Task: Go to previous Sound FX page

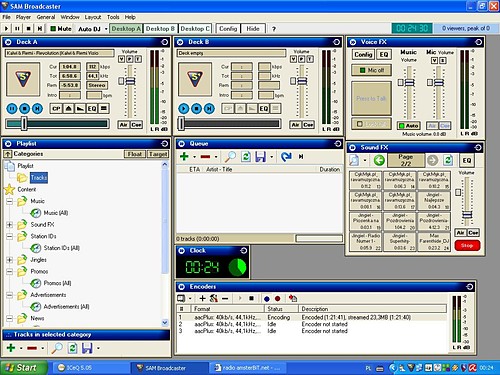Action: coord(379,160)
